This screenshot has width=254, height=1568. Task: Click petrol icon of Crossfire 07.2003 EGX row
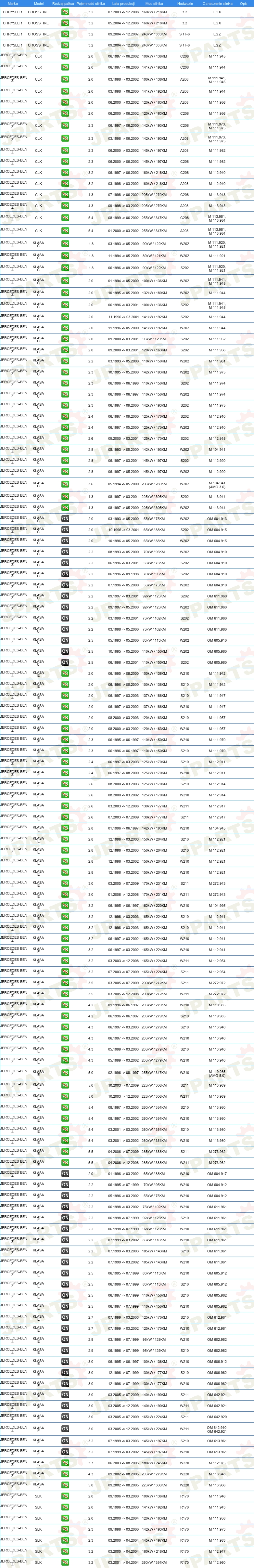pyautogui.click(x=65, y=12)
